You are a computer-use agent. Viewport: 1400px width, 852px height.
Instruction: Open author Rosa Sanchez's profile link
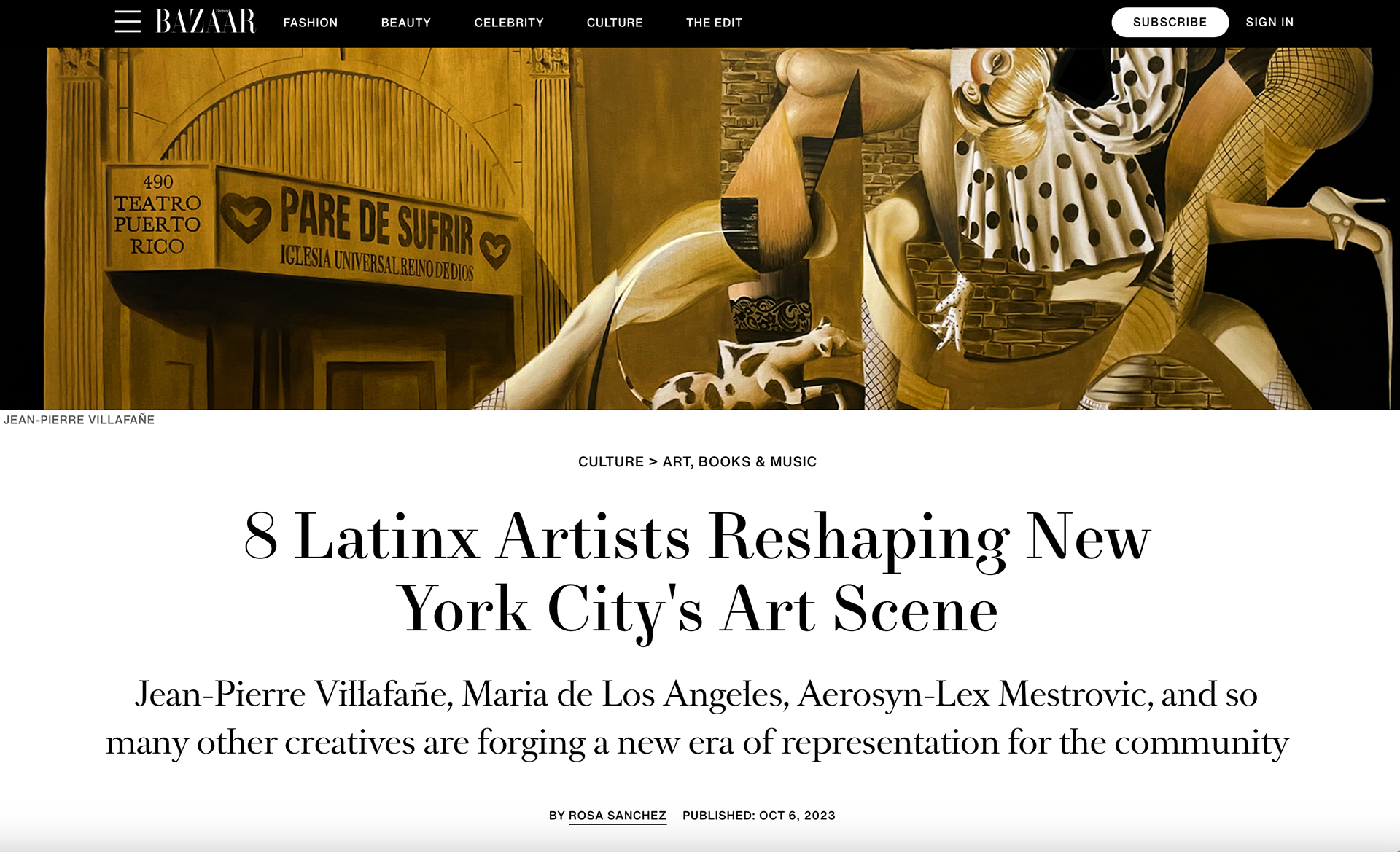pos(617,816)
